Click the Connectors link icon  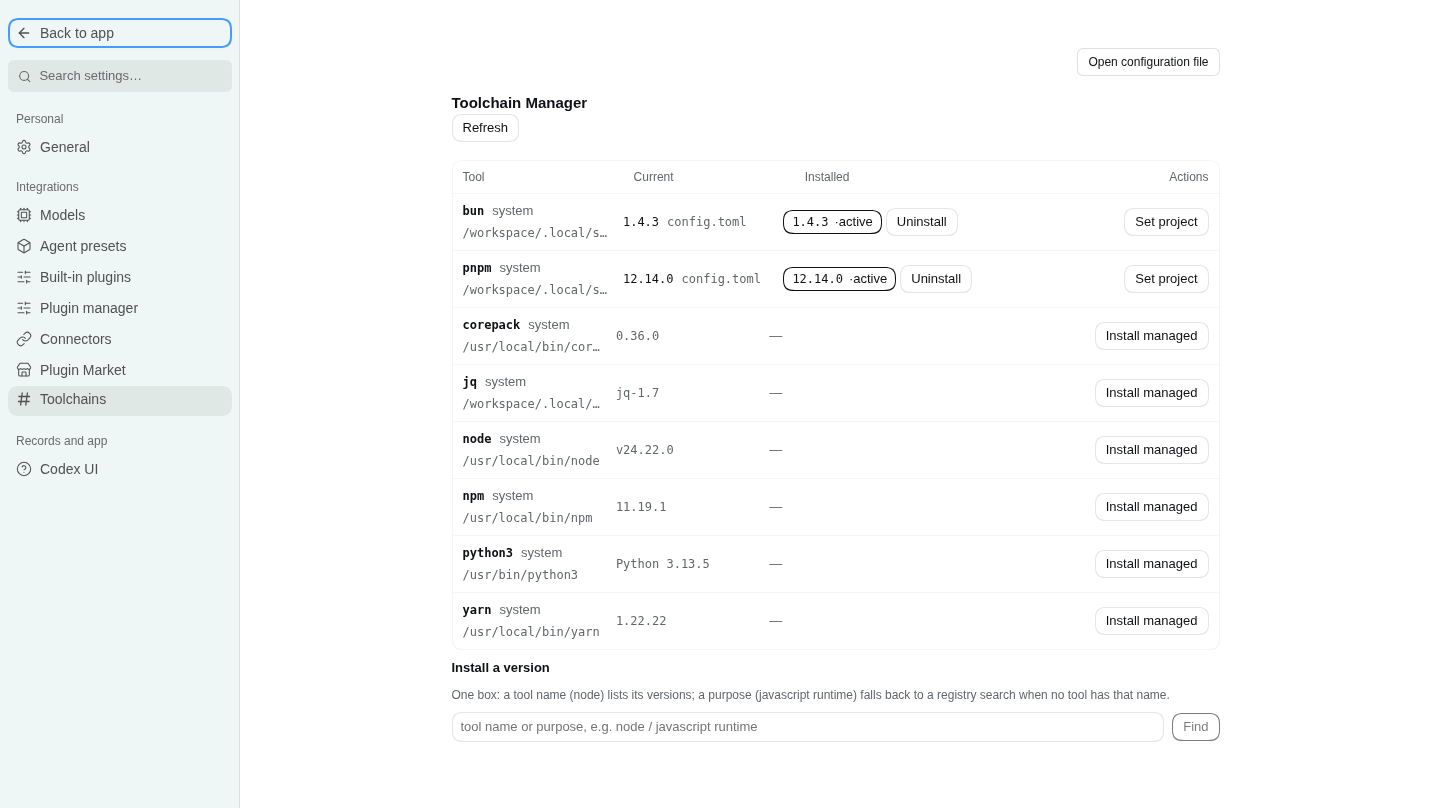(x=24, y=339)
